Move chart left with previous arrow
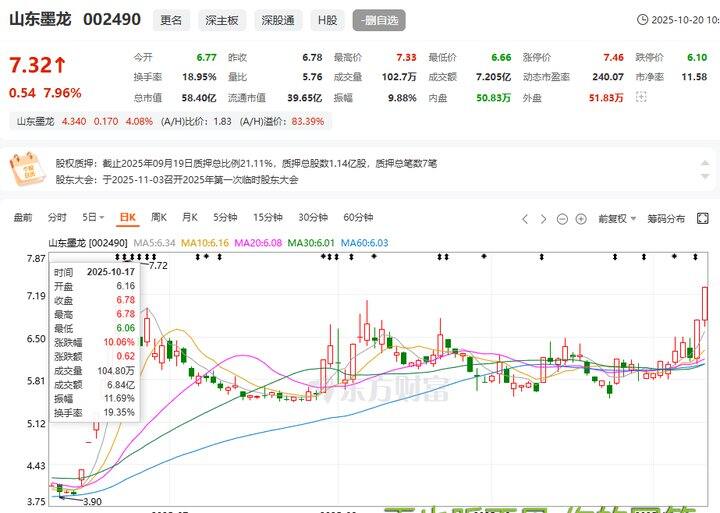This screenshot has height=513, width=720. pos(525,219)
